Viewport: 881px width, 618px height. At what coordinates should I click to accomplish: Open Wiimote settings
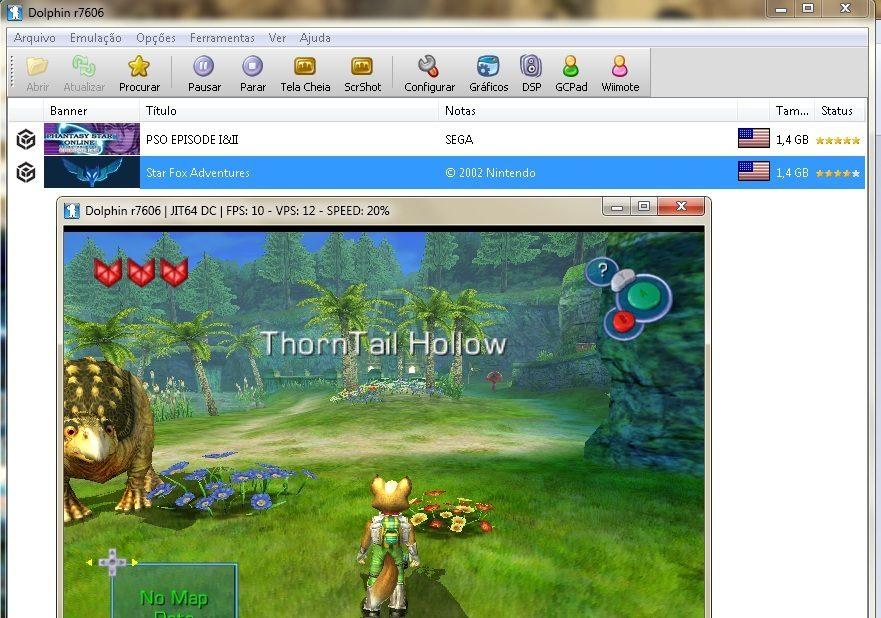tap(620, 74)
